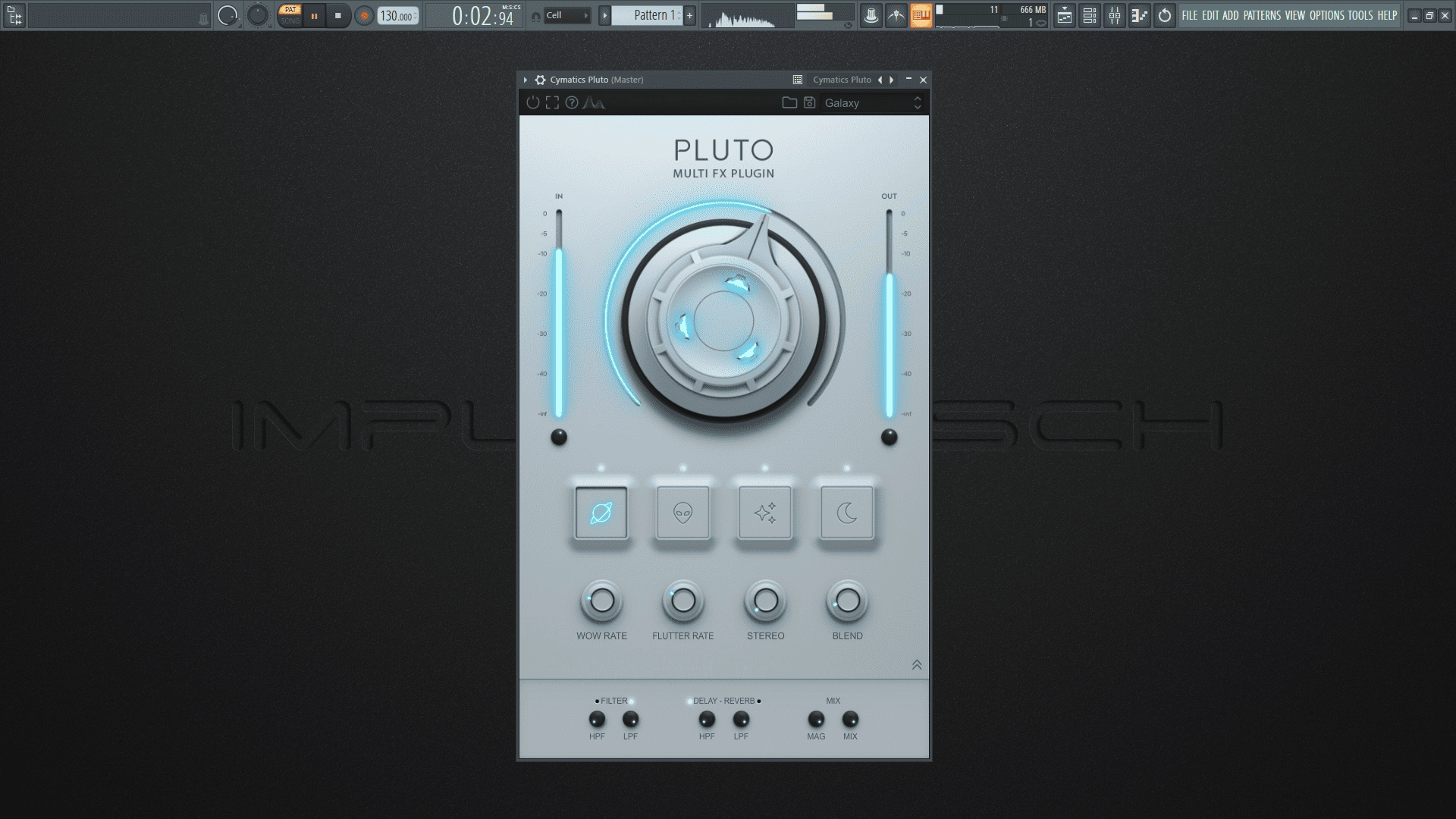
Task: Select the alien effect button
Action: click(683, 513)
